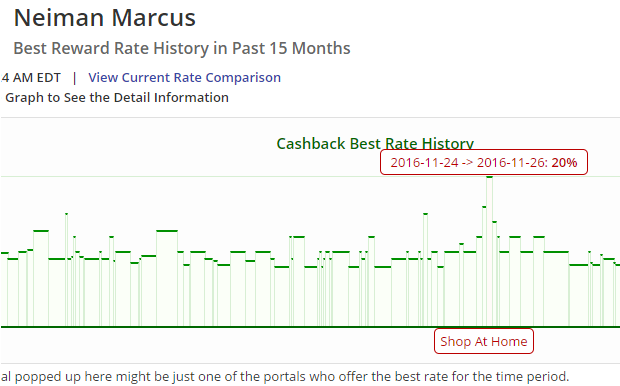Click the Cashback Best Rate History chart title
Screen dimensions: 620x386
click(375, 144)
